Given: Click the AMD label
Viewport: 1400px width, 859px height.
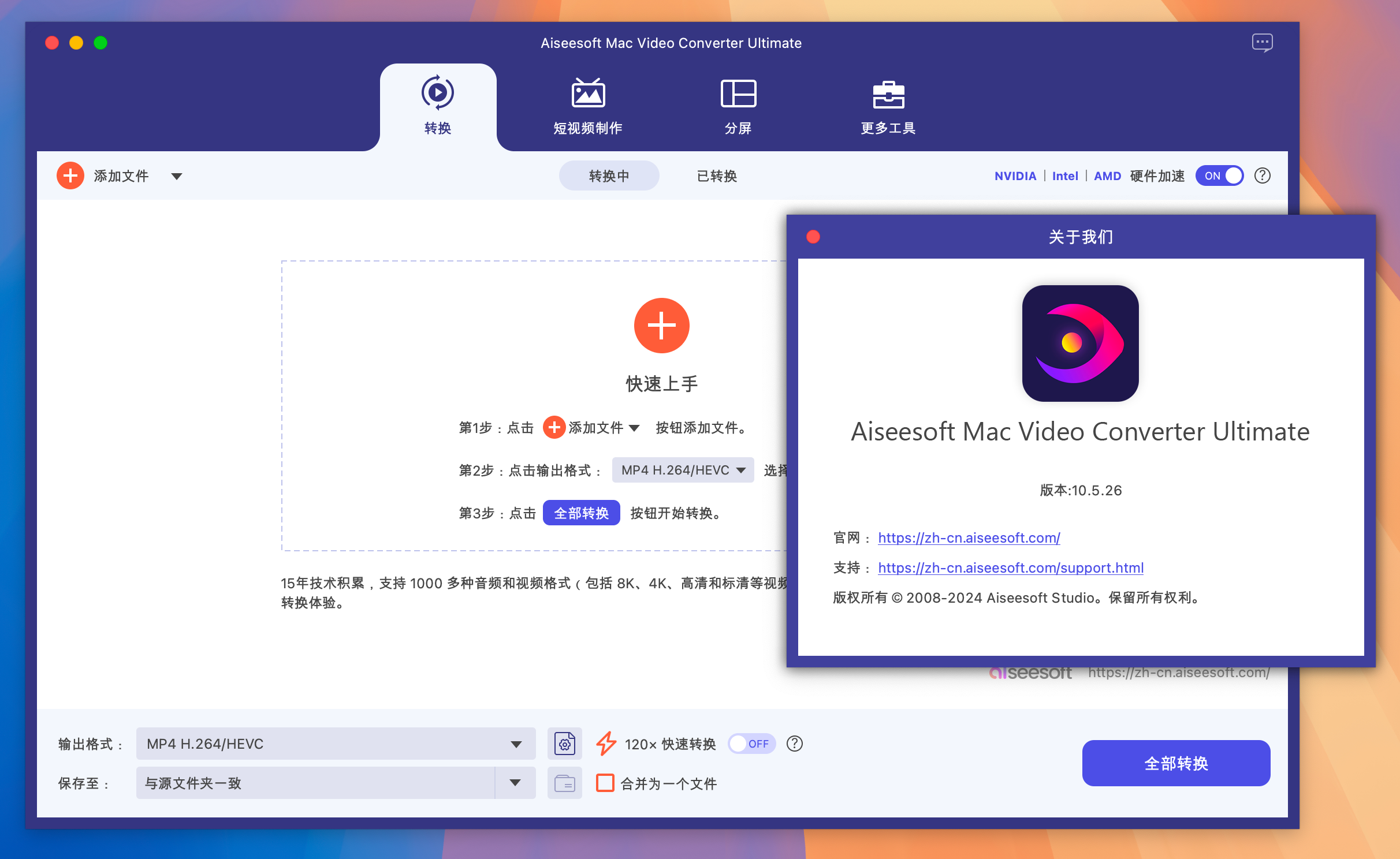Looking at the screenshot, I should pos(1107,176).
